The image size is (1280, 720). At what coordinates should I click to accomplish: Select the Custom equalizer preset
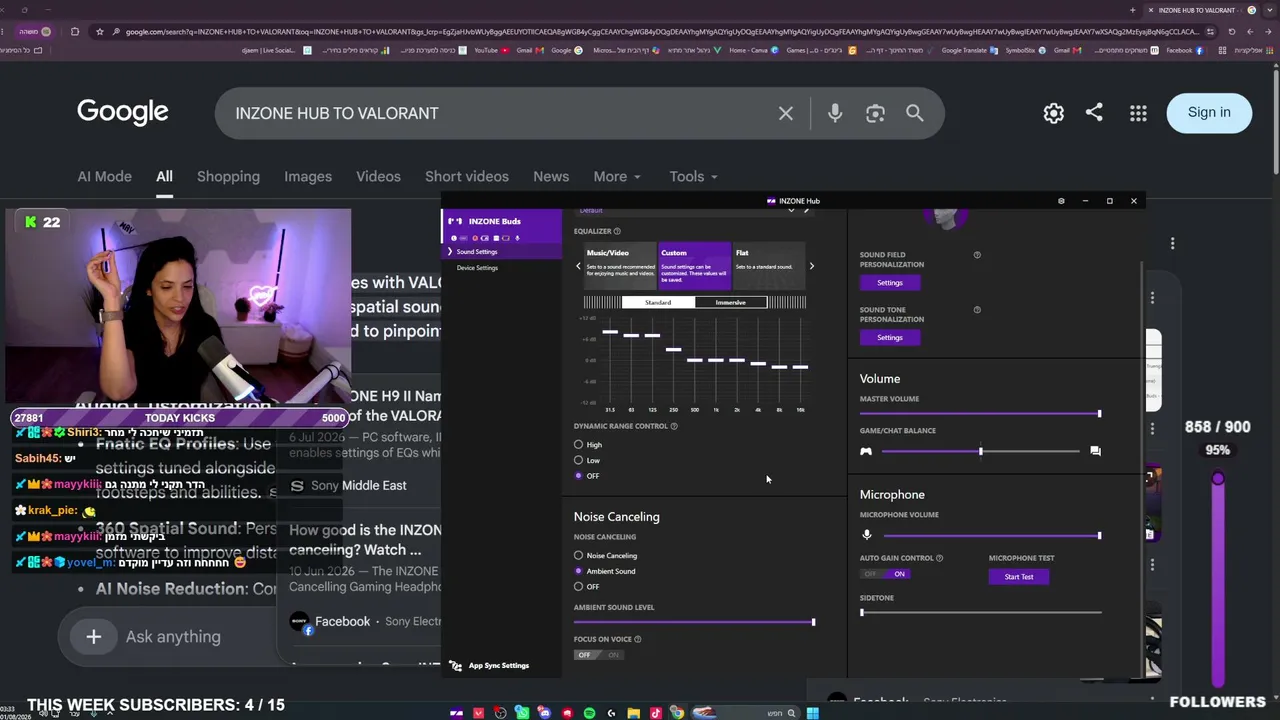pyautogui.click(x=694, y=266)
